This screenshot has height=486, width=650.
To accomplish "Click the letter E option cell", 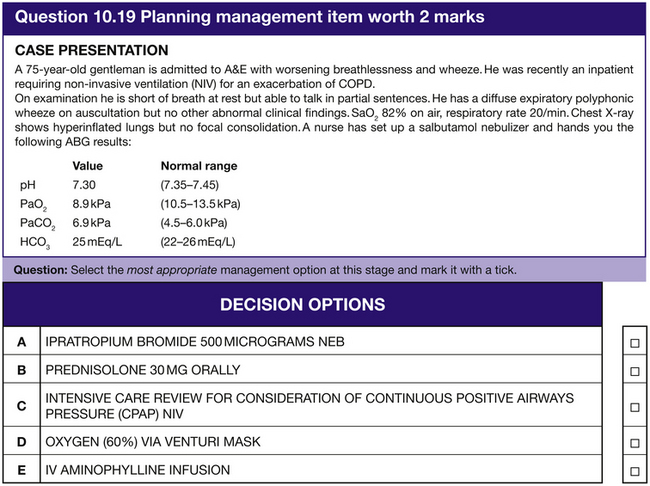I will point(21,470).
